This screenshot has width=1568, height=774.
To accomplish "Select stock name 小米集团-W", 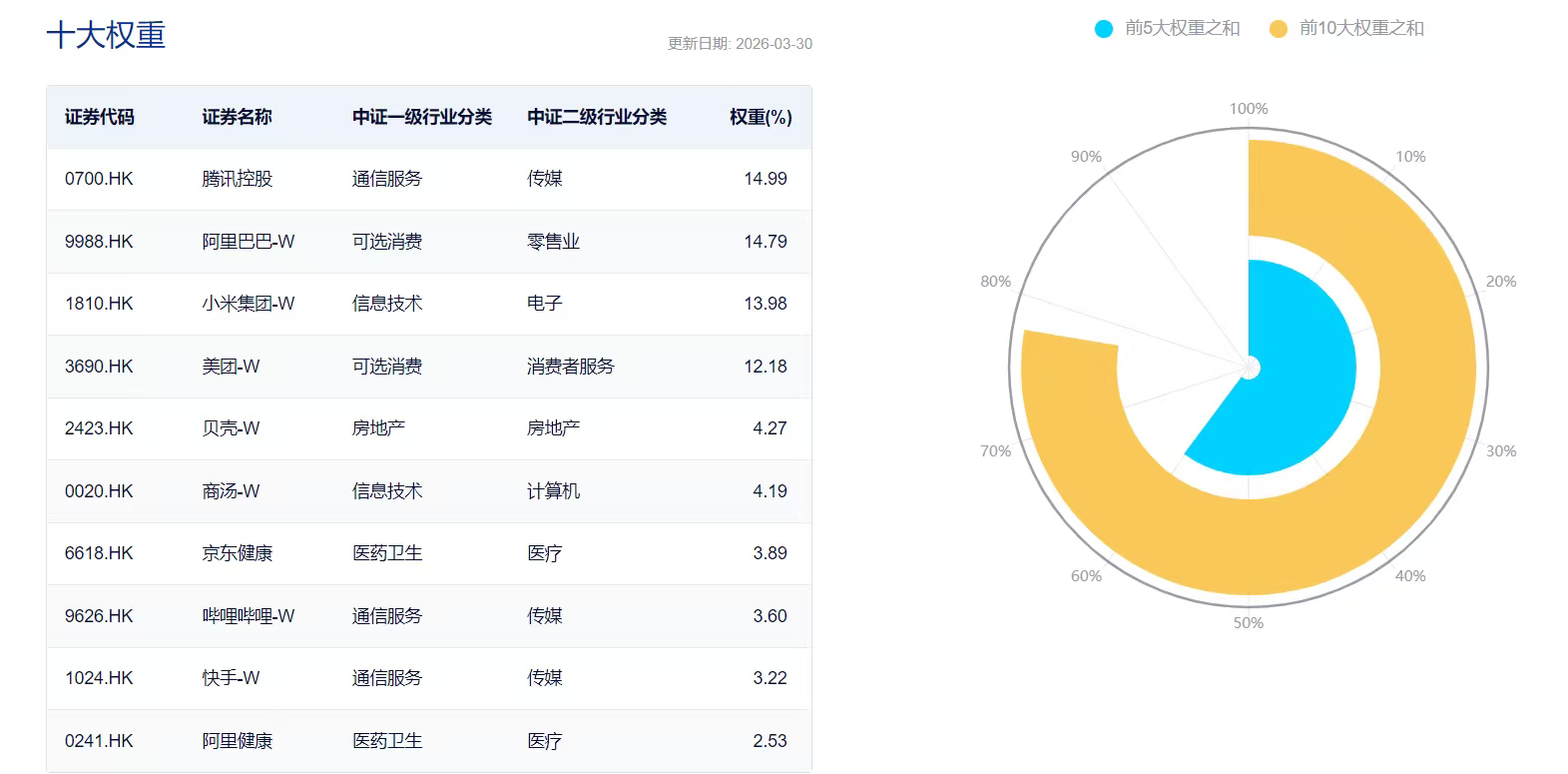I will click(249, 304).
